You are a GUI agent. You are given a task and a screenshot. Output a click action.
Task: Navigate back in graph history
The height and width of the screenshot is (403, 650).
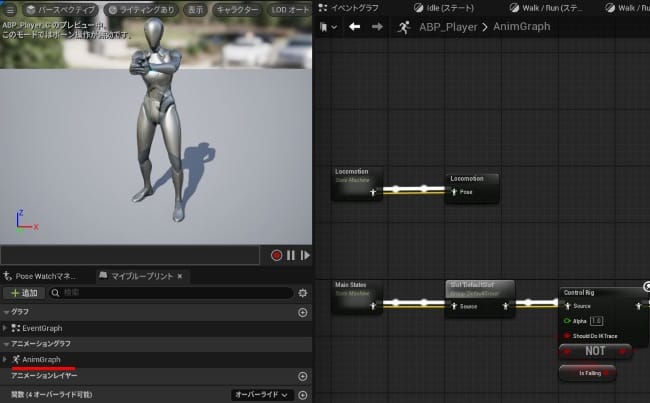(x=354, y=27)
